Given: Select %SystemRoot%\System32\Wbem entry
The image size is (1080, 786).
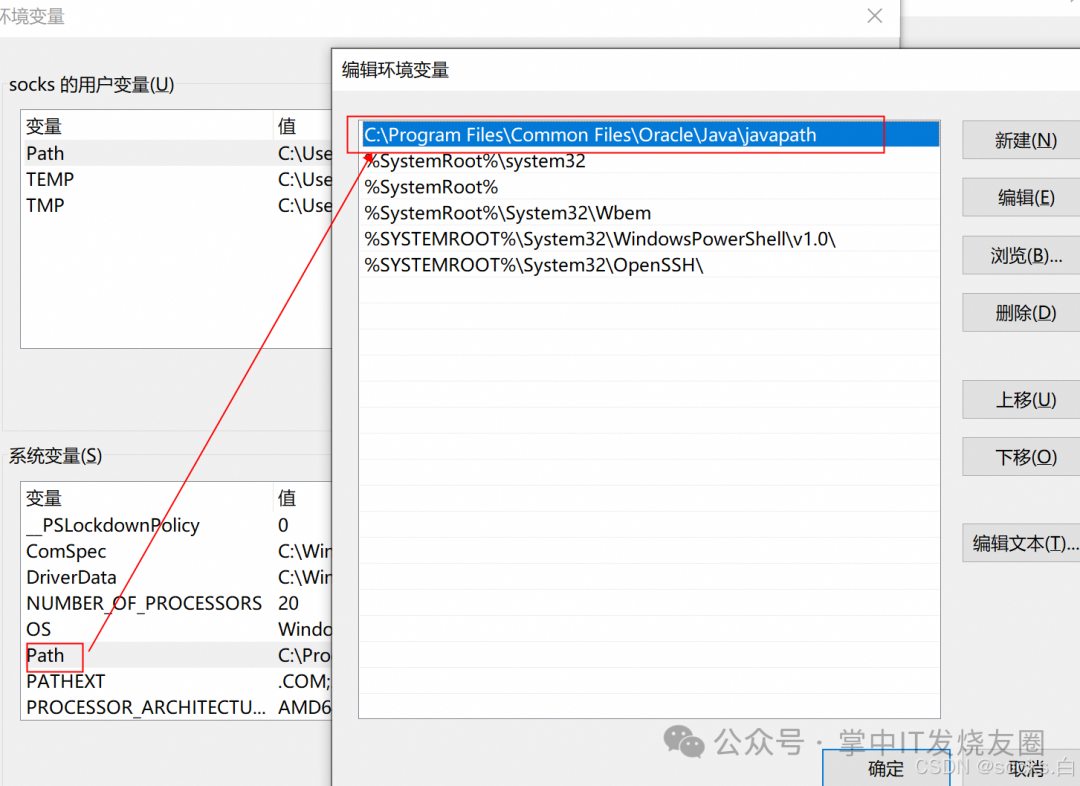Looking at the screenshot, I should (x=649, y=213).
